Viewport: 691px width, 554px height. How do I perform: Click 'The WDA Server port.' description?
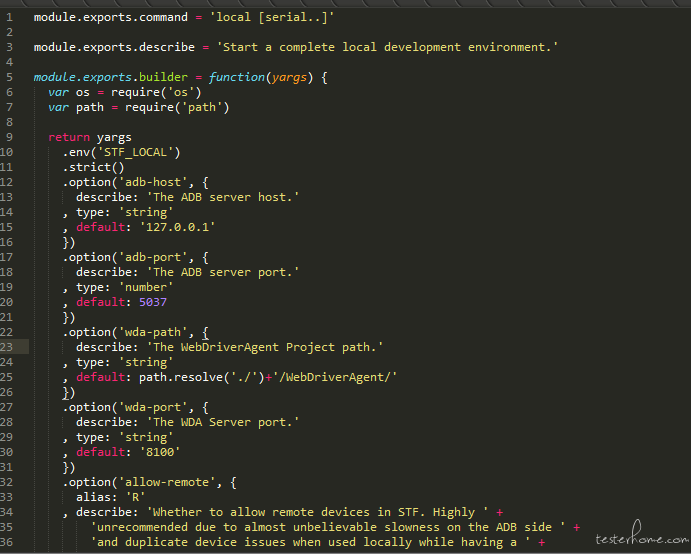pos(223,422)
